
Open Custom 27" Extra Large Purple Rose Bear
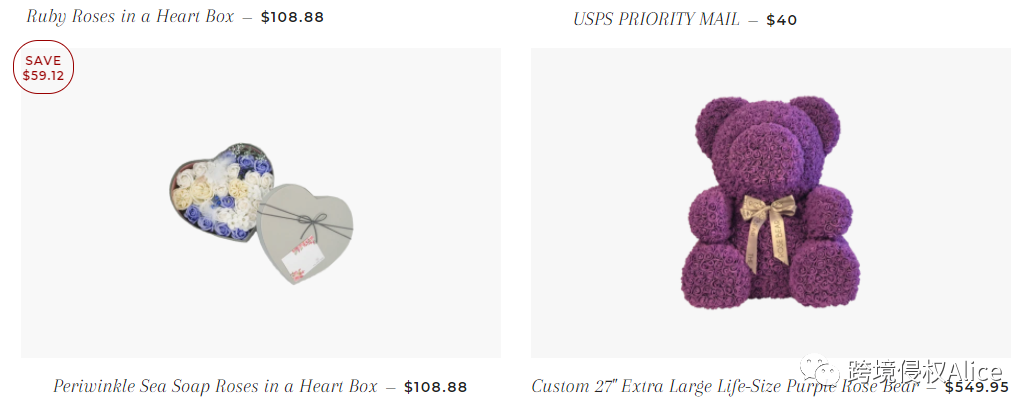click(x=725, y=387)
